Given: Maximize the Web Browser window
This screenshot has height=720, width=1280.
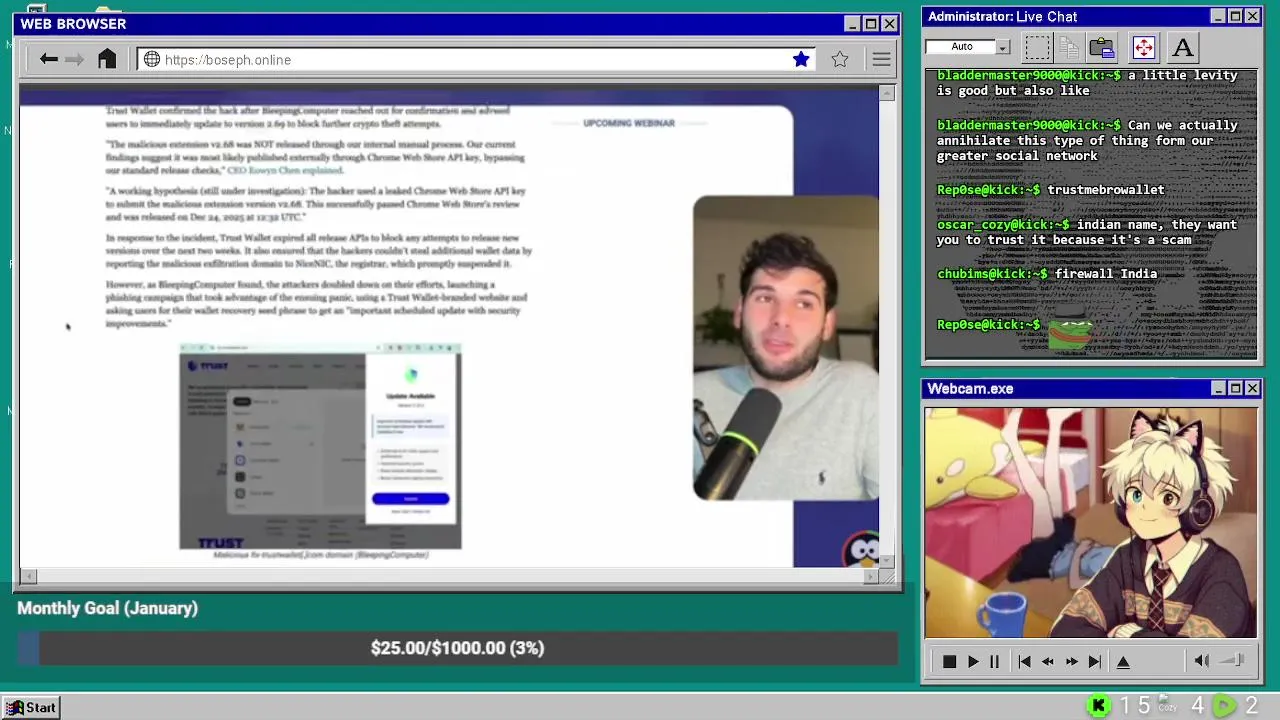Looking at the screenshot, I should (x=870, y=24).
